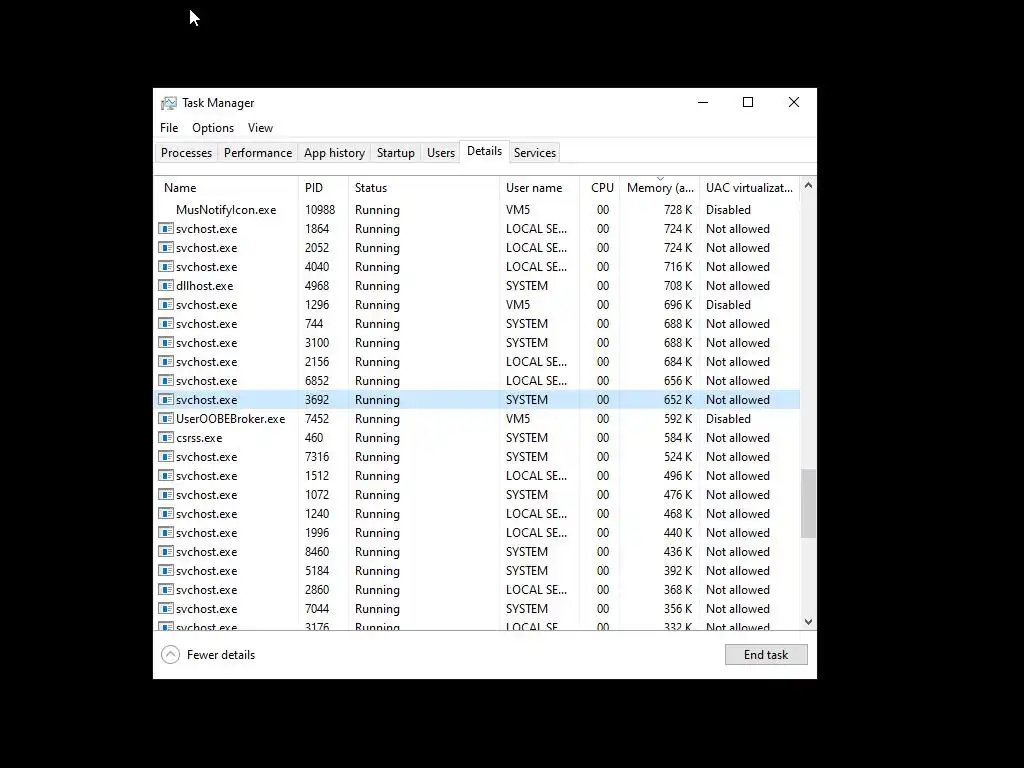Open the Options menu
1024x768 pixels.
213,128
